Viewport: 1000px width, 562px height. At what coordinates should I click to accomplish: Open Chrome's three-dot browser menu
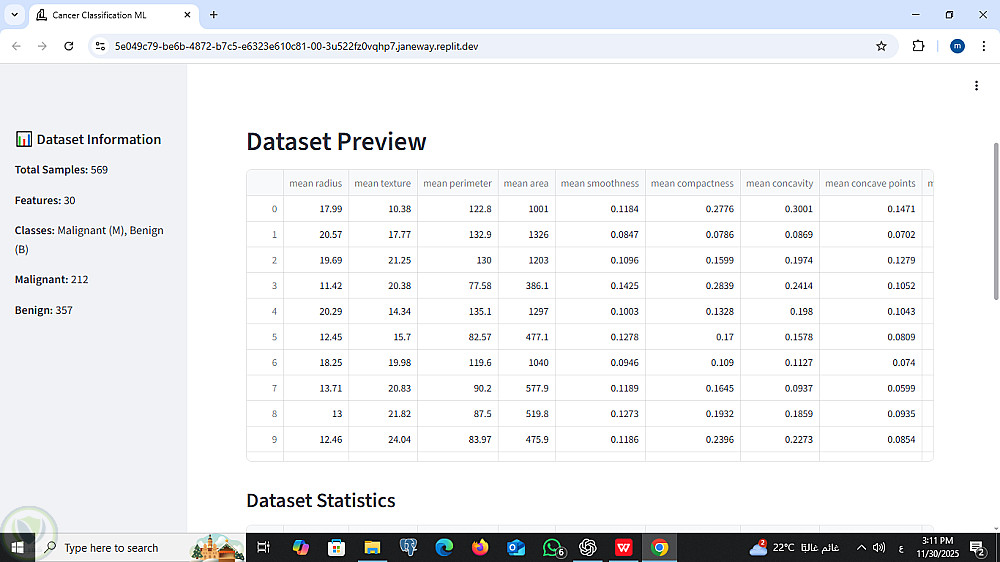tap(983, 46)
